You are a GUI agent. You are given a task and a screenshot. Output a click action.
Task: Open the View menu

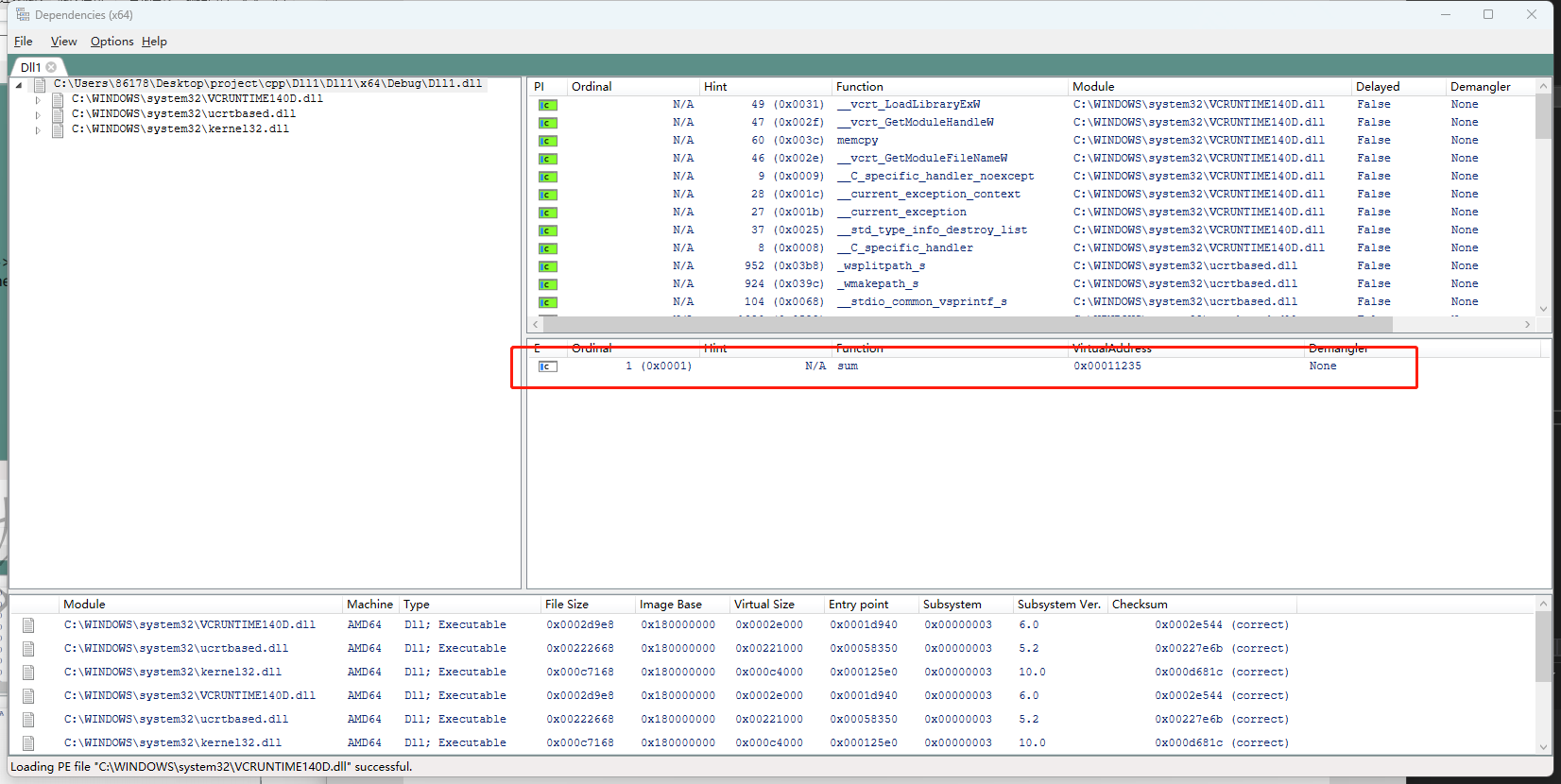point(63,42)
